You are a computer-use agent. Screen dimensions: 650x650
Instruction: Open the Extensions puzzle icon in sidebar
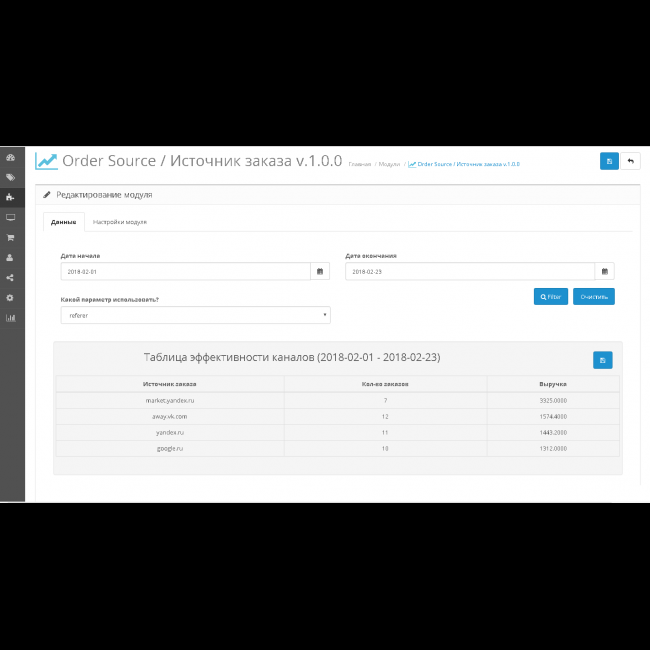point(10,197)
